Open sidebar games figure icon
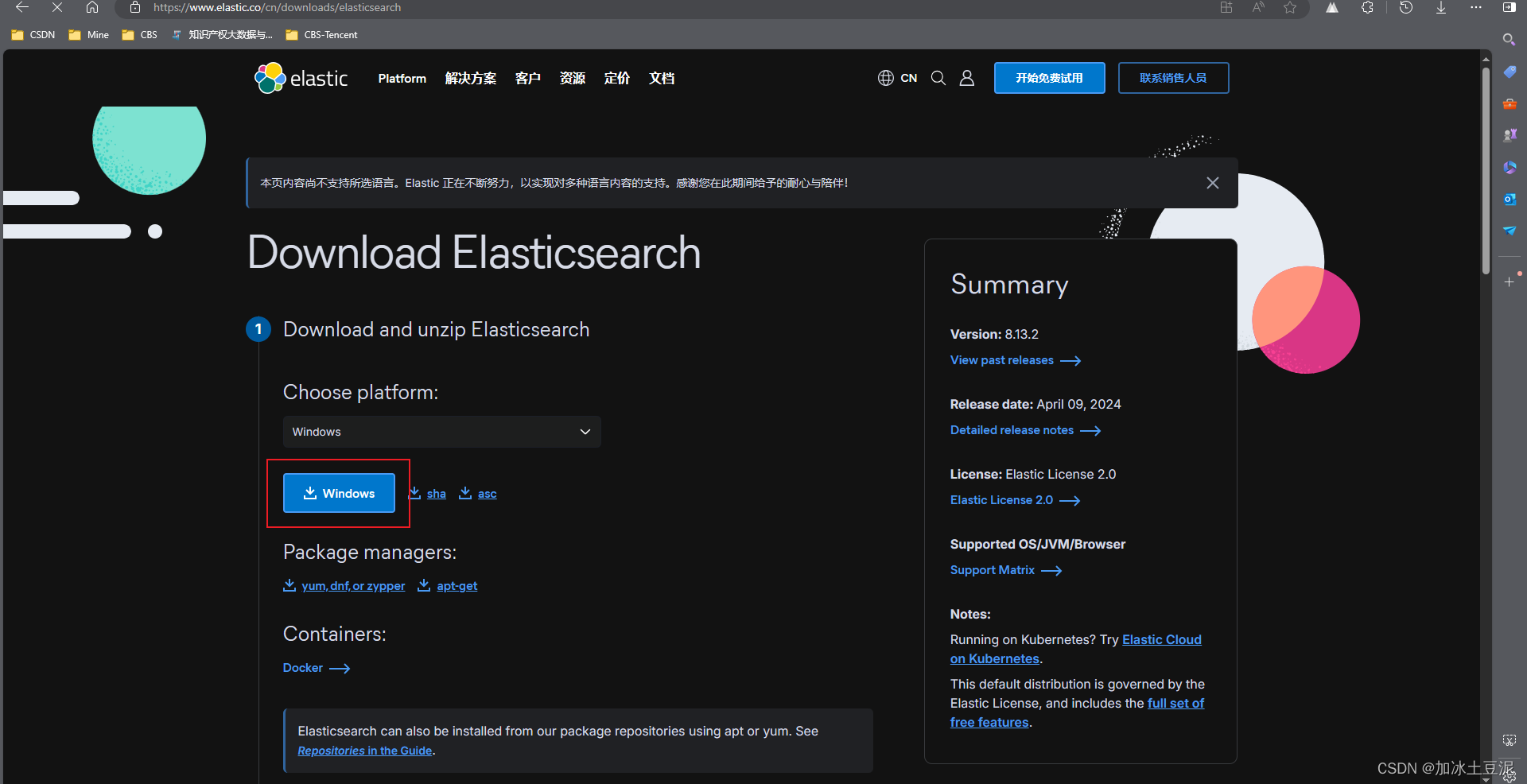The height and width of the screenshot is (784, 1527). 1509,135
